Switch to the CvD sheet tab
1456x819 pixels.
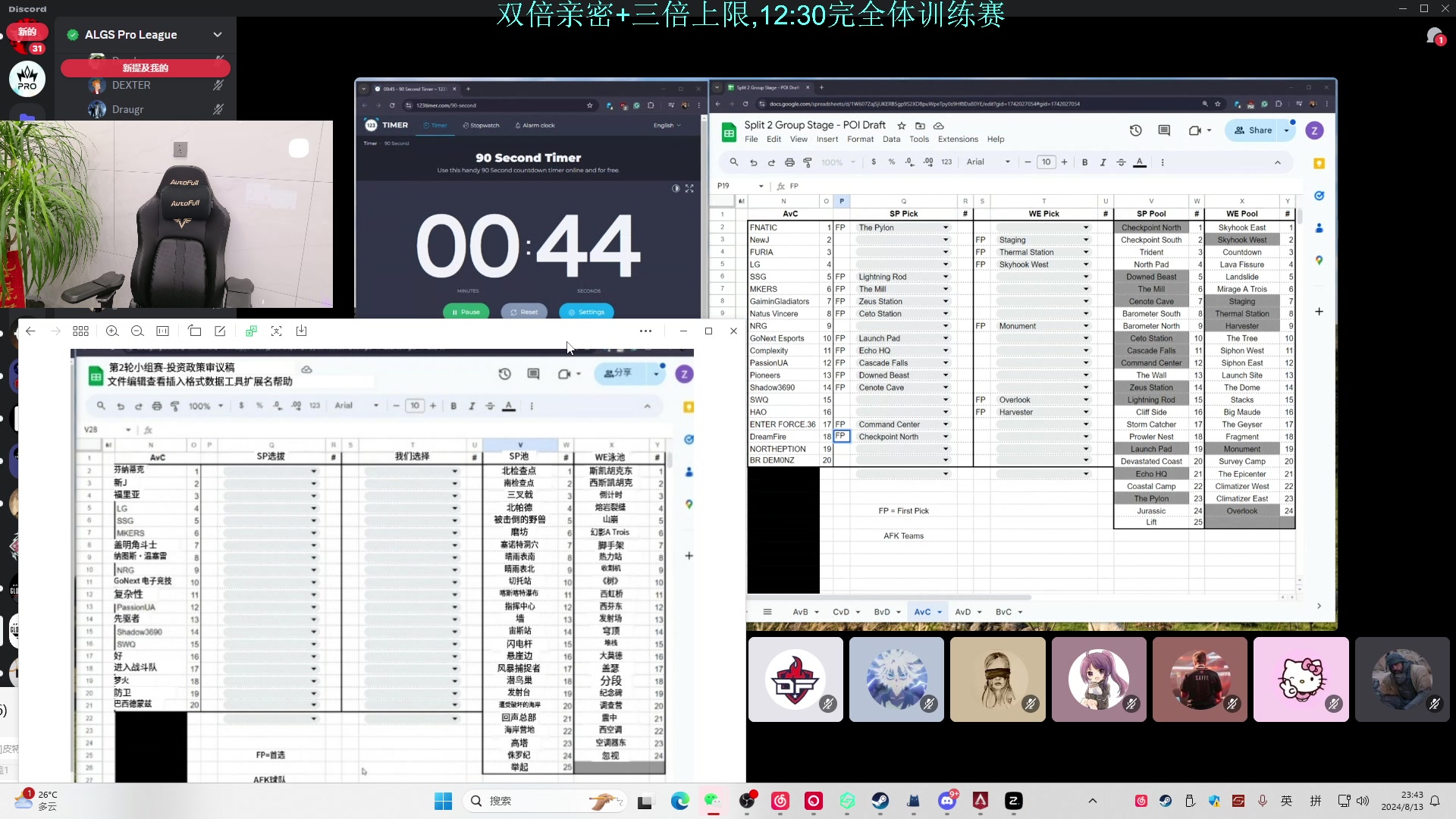coord(841,612)
